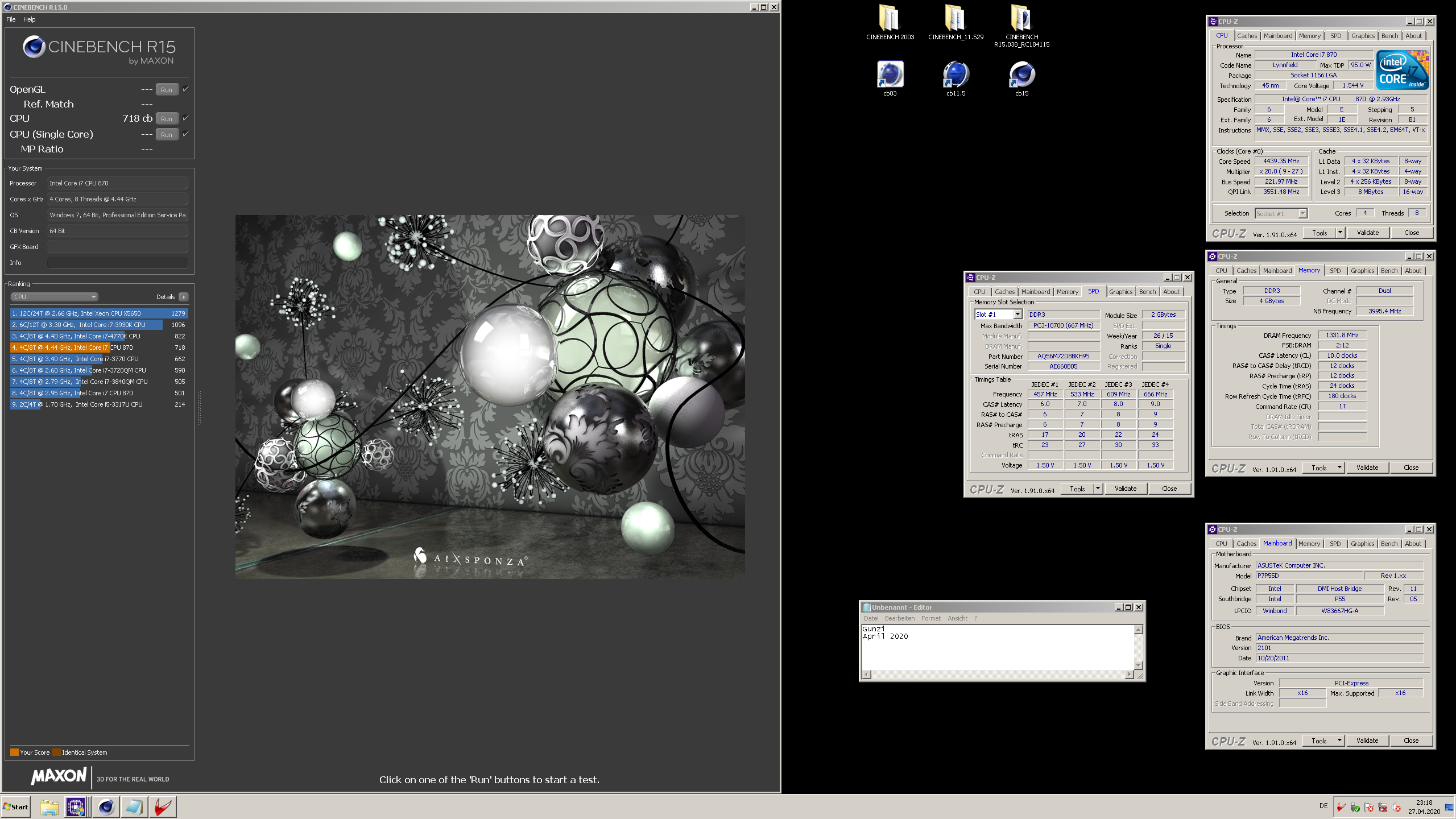This screenshot has width=1456, height=819.
Task: Switch to About tab in CPU-Z Mainboard window
Action: coord(1413,544)
